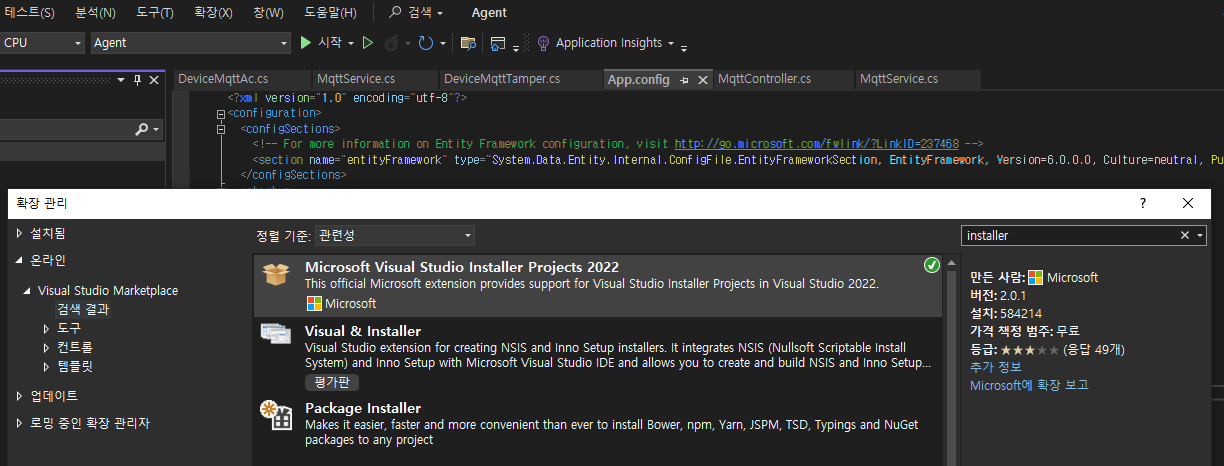Expand the 템플릿 tree node
Viewport: 1224px width, 466px height.
click(46, 366)
